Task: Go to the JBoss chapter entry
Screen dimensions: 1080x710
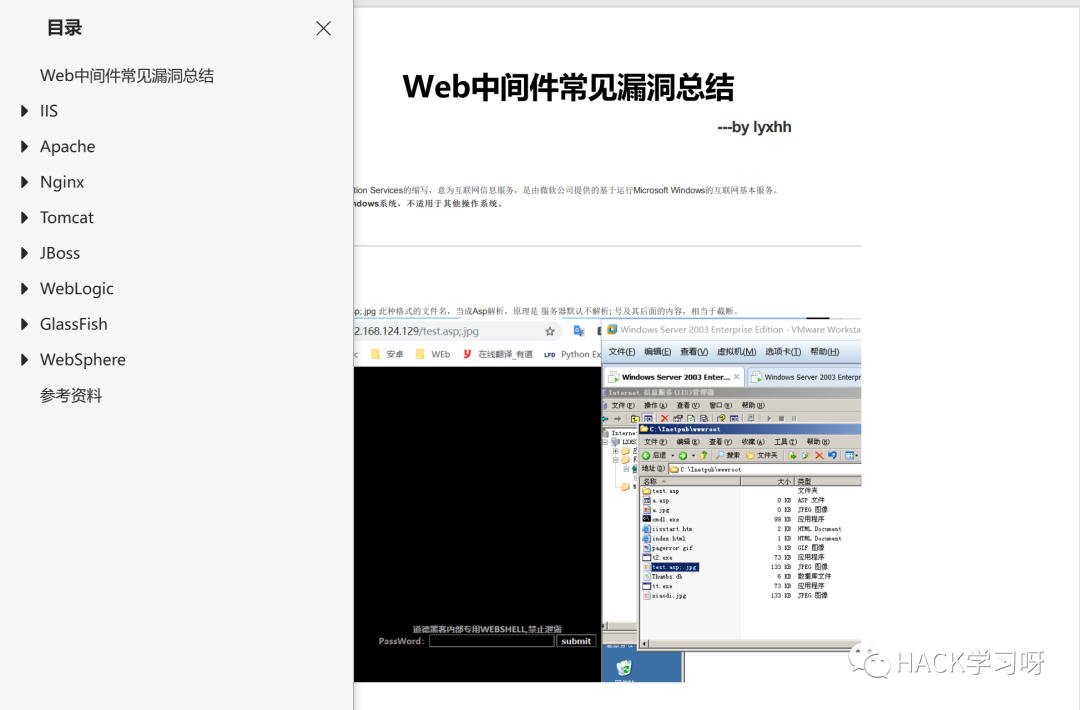Action: click(60, 253)
